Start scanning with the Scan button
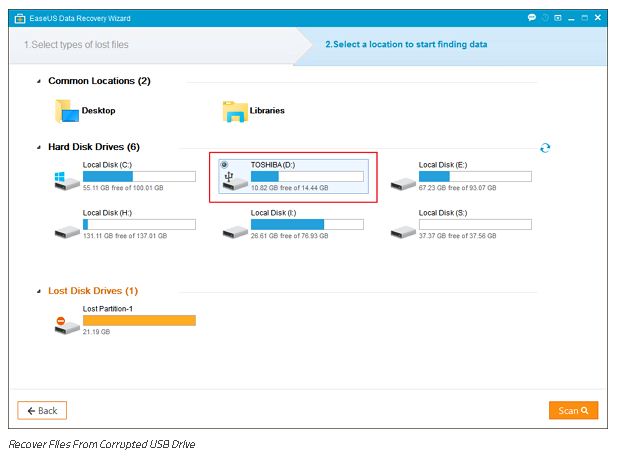The image size is (626, 456). click(573, 410)
